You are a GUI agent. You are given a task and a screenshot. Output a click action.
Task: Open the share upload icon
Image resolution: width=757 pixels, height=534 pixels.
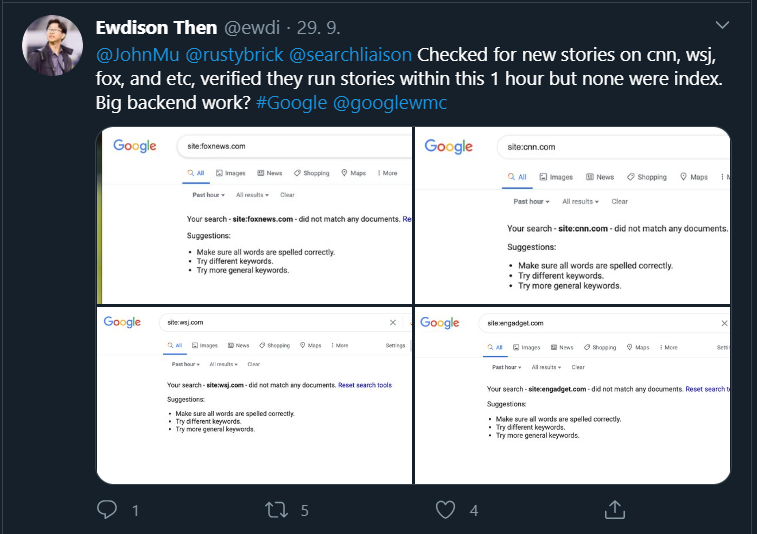pos(615,509)
